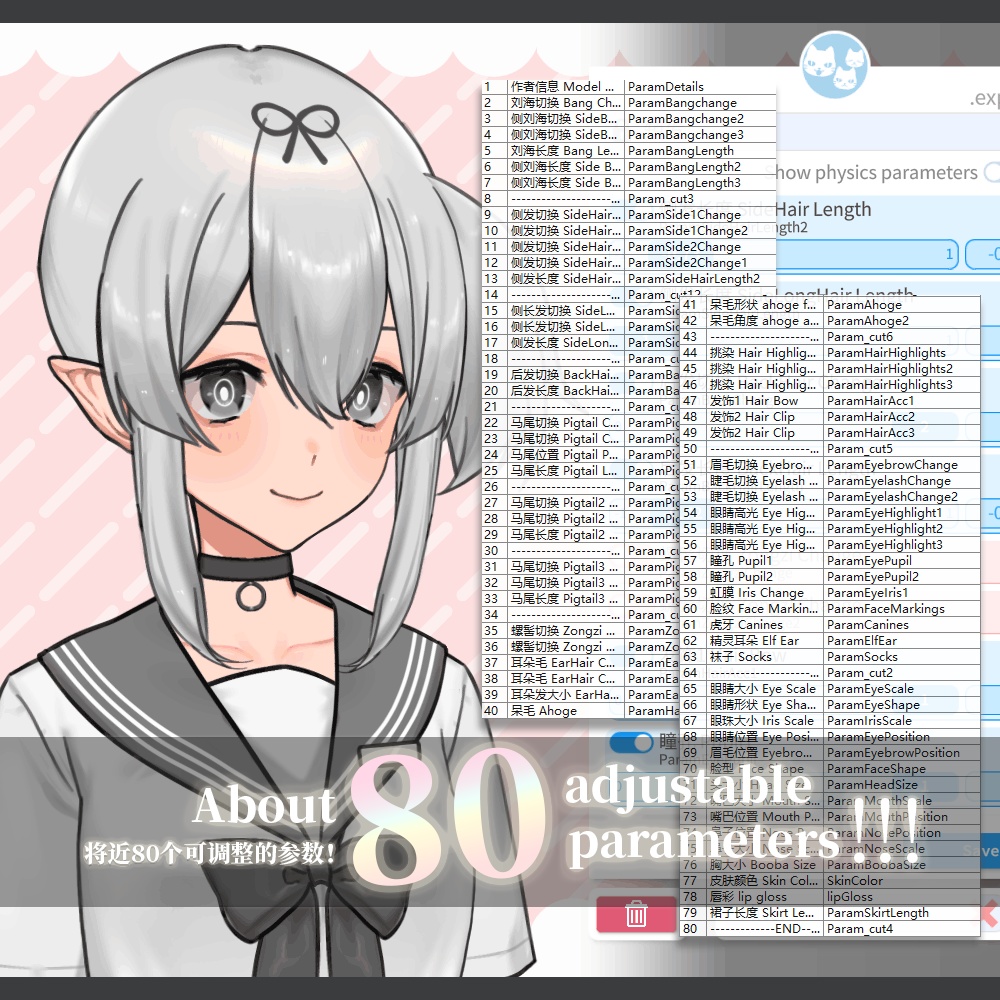Click the '袜子 Socks' cell
This screenshot has width=1000, height=1000.
pos(765,657)
